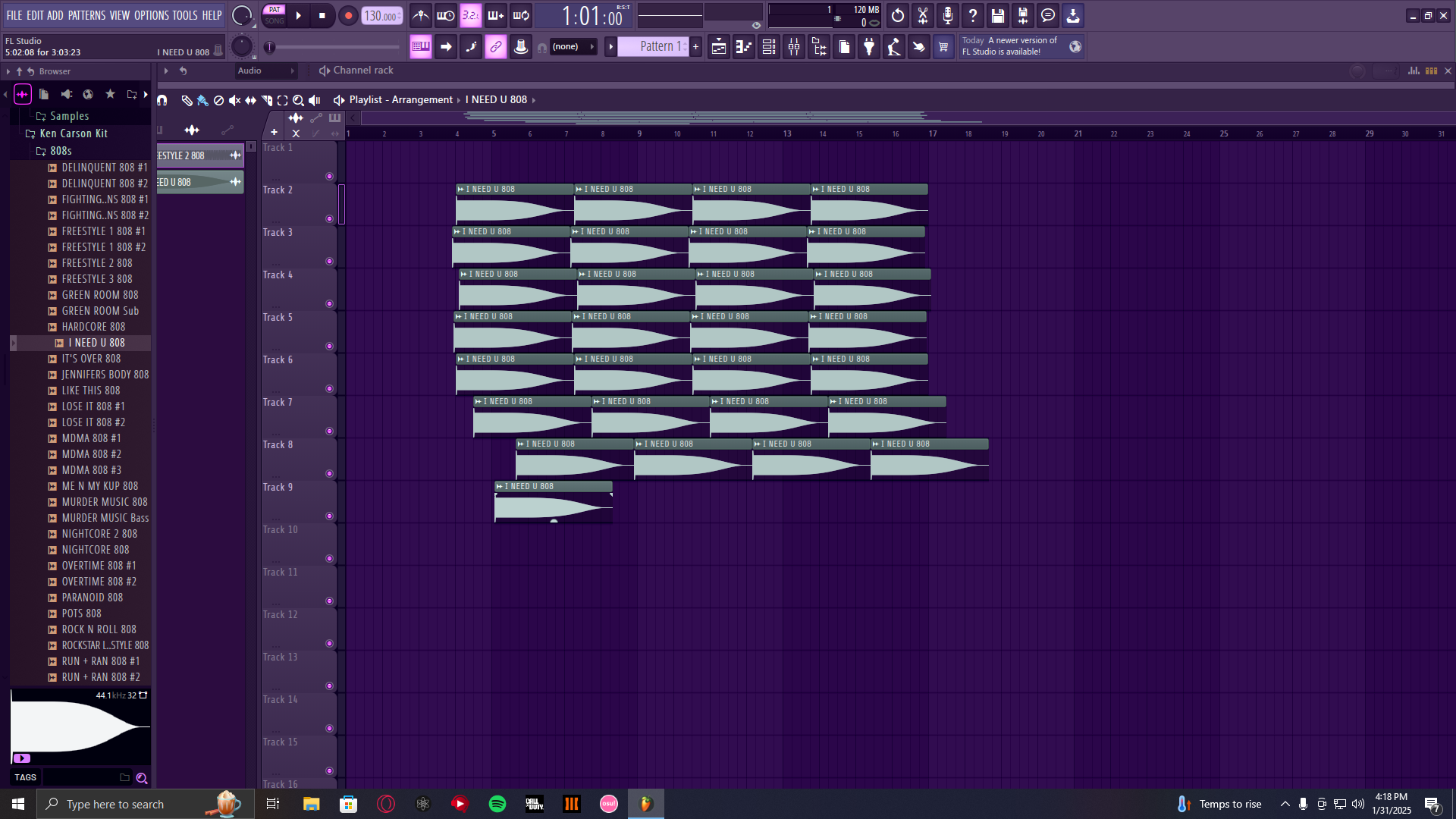1456x819 pixels.
Task: Open the Audio channel filter dropdown
Action: pyautogui.click(x=265, y=71)
